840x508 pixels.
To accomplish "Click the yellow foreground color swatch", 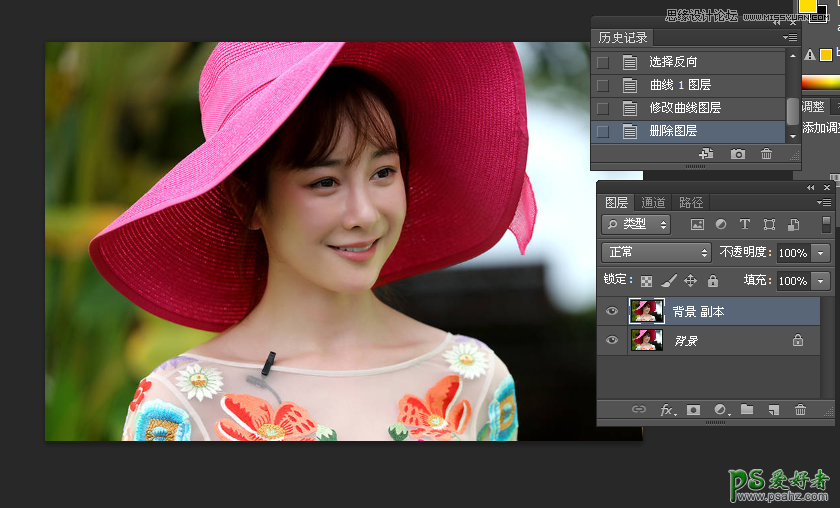I will point(807,5).
